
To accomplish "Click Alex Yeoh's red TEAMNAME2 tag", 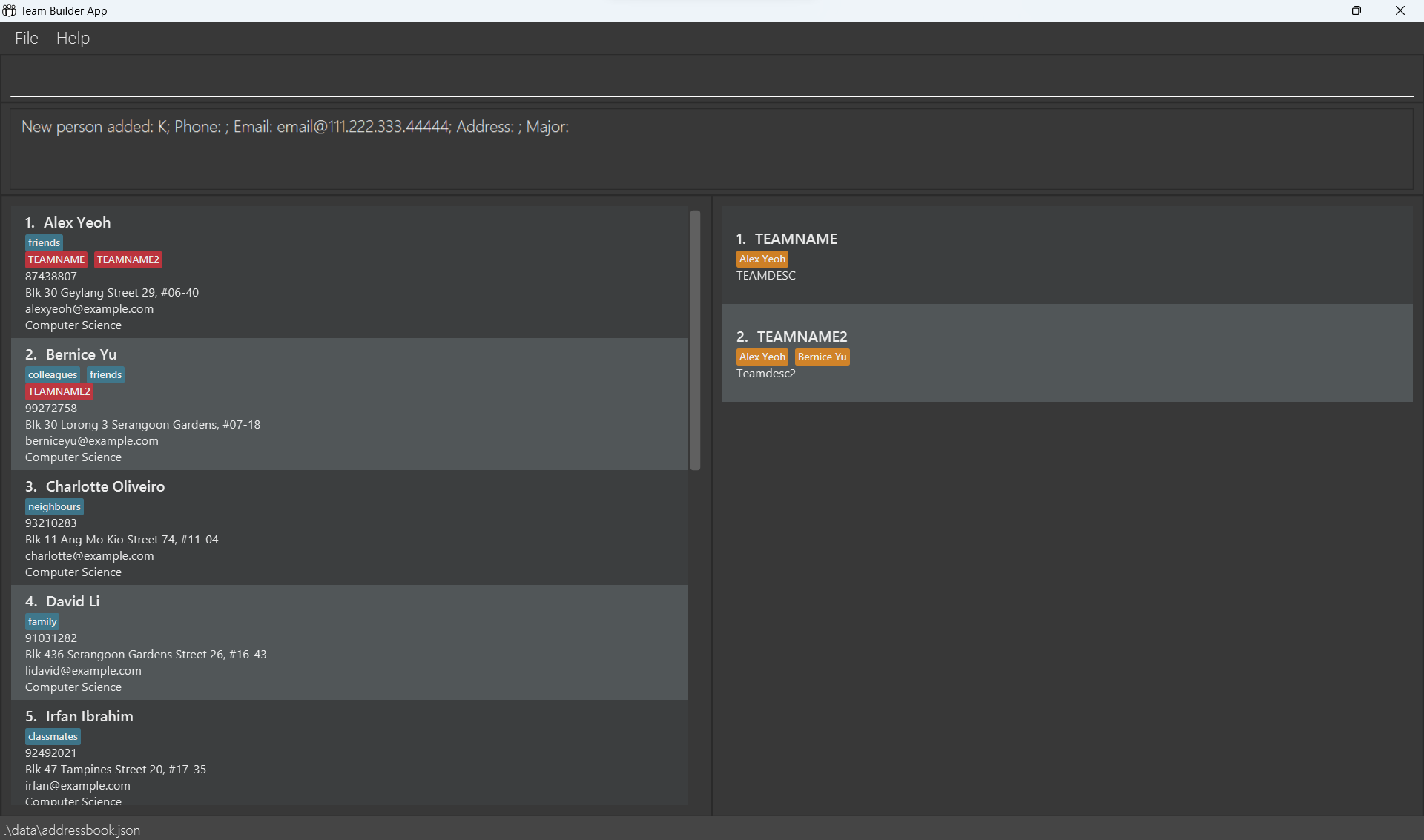I will (x=128, y=259).
